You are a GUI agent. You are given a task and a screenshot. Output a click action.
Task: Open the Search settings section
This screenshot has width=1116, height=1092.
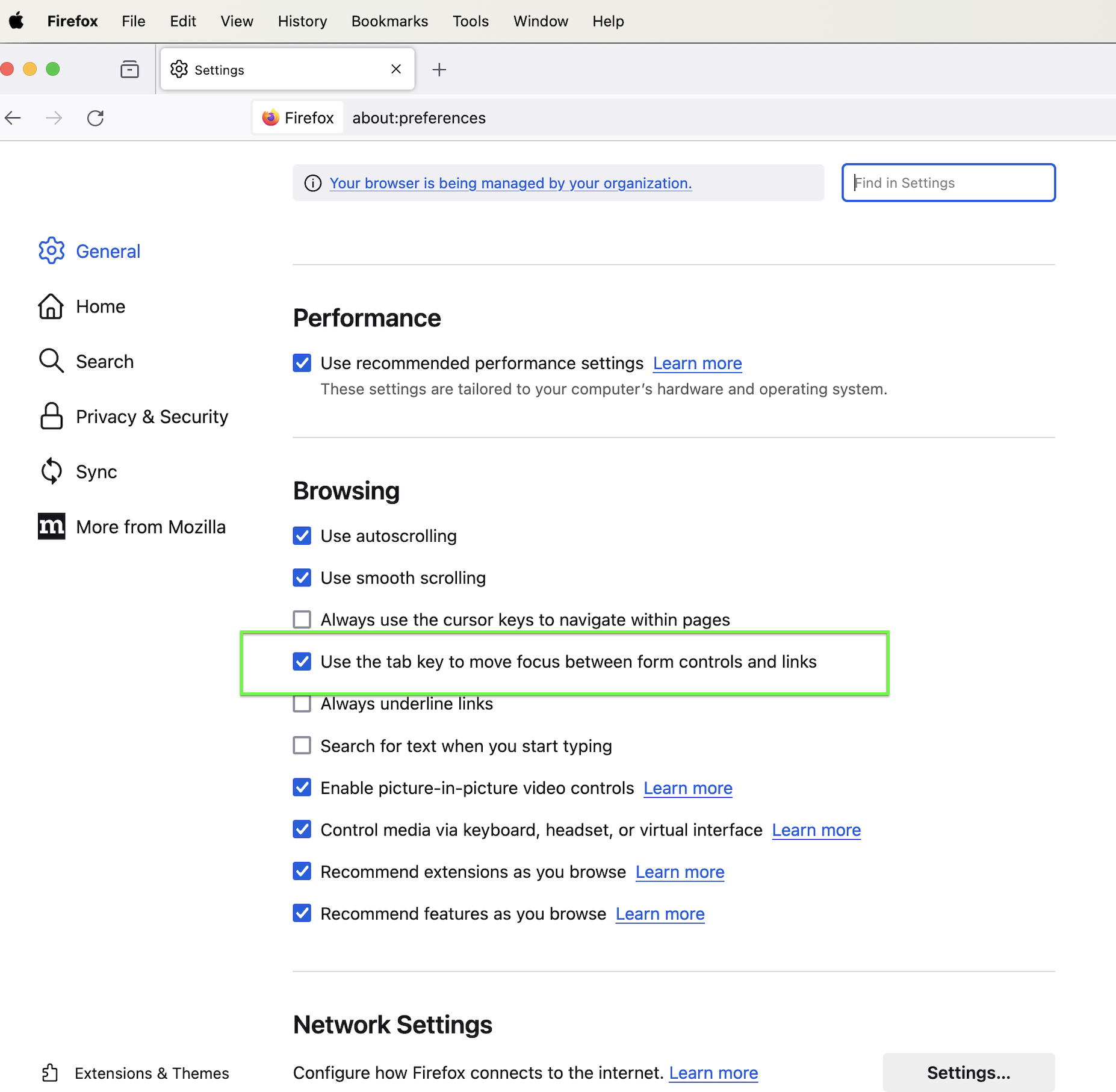[104, 361]
